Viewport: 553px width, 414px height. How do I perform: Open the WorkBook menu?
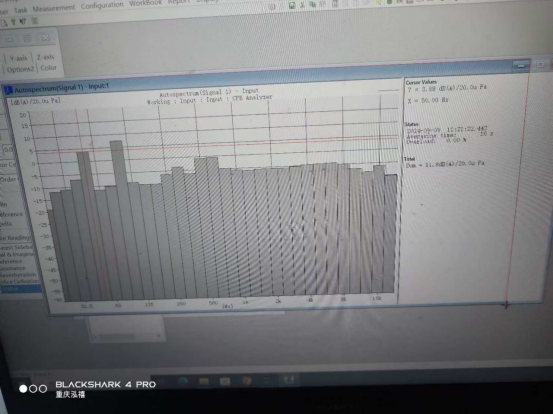pos(145,3)
